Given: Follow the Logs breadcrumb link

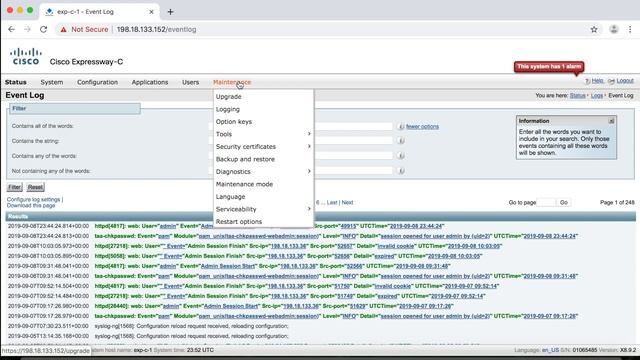Looking at the screenshot, I should (597, 96).
